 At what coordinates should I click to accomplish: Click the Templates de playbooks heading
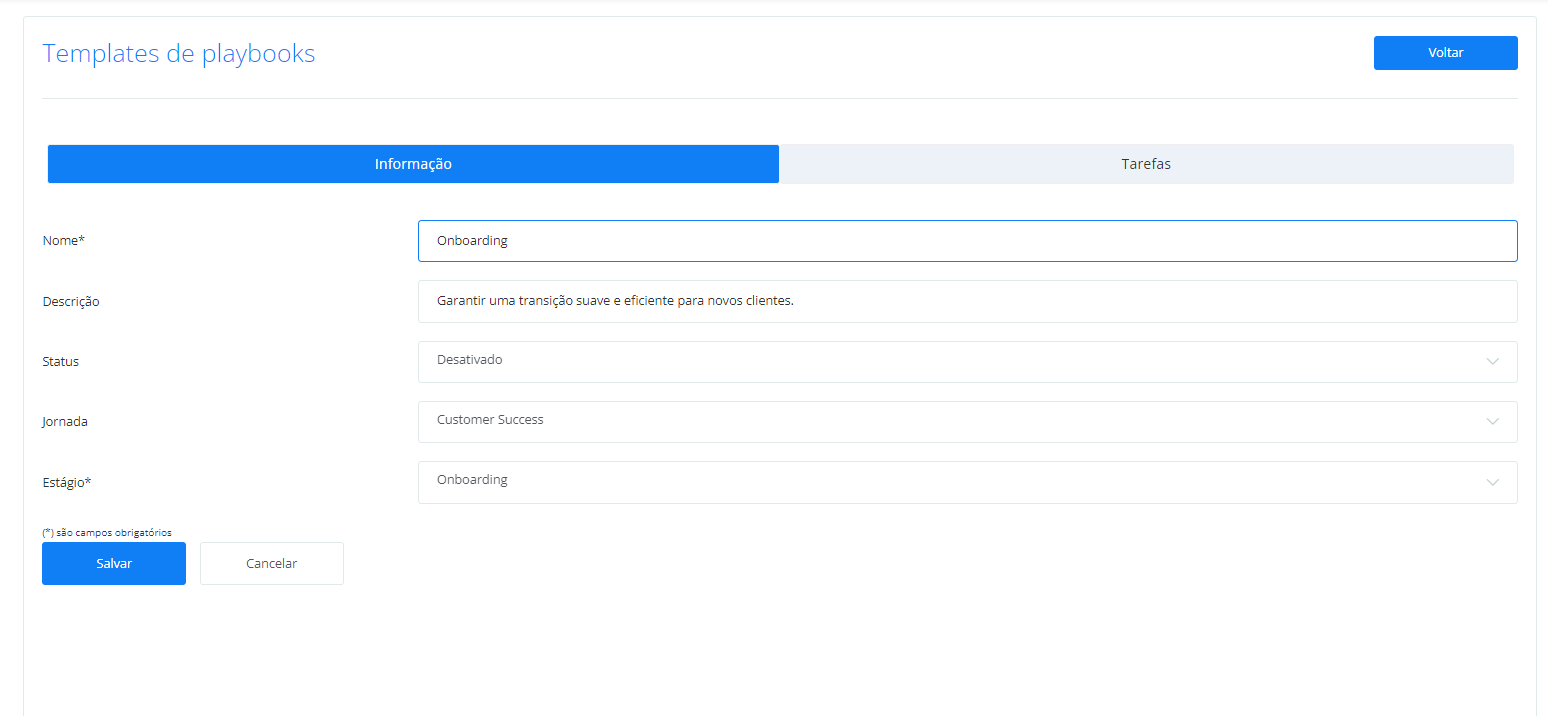pos(179,54)
